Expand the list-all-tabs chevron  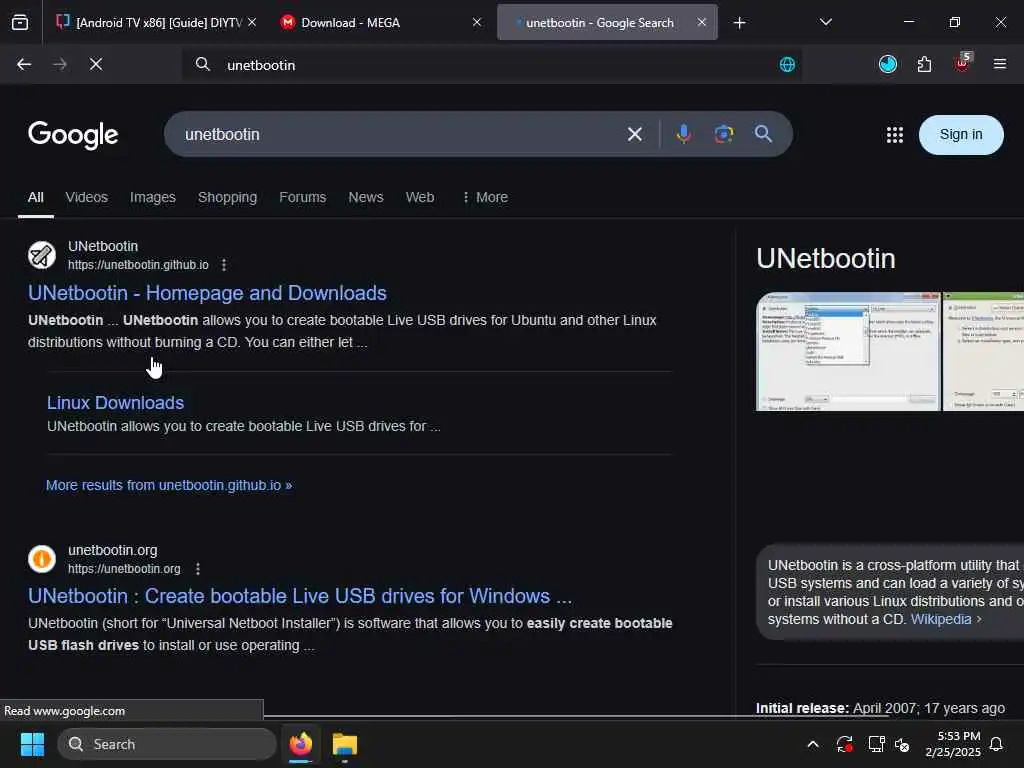pyautogui.click(x=825, y=22)
